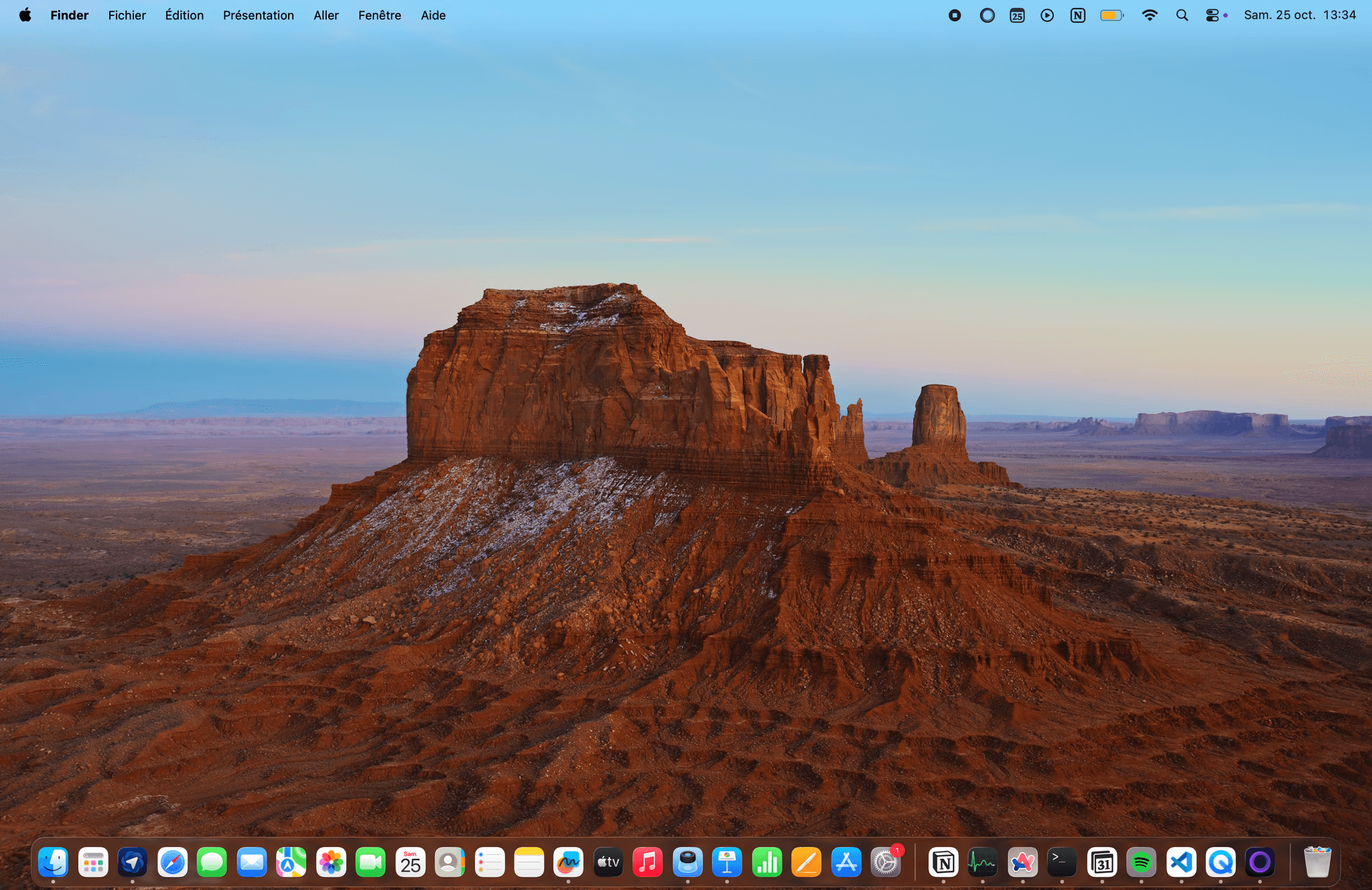
Task: Open Keynote from the Dock
Action: (726, 863)
